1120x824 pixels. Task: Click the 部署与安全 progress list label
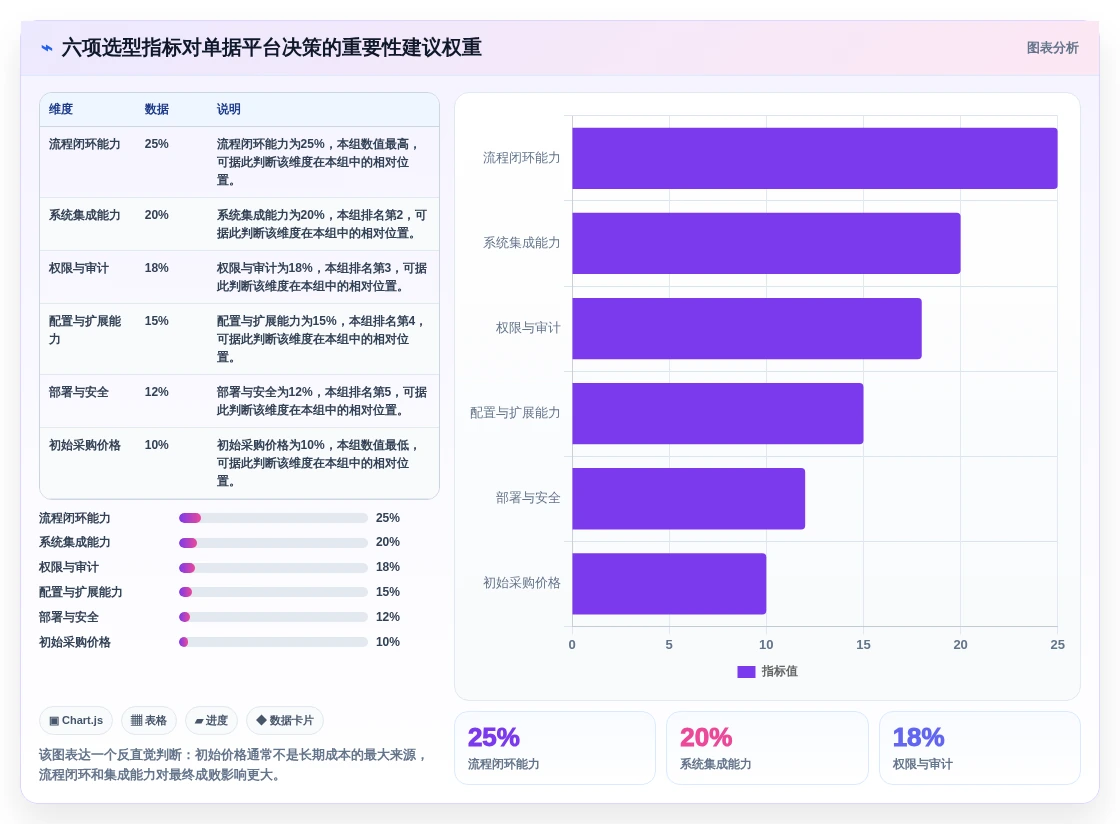coord(69,617)
